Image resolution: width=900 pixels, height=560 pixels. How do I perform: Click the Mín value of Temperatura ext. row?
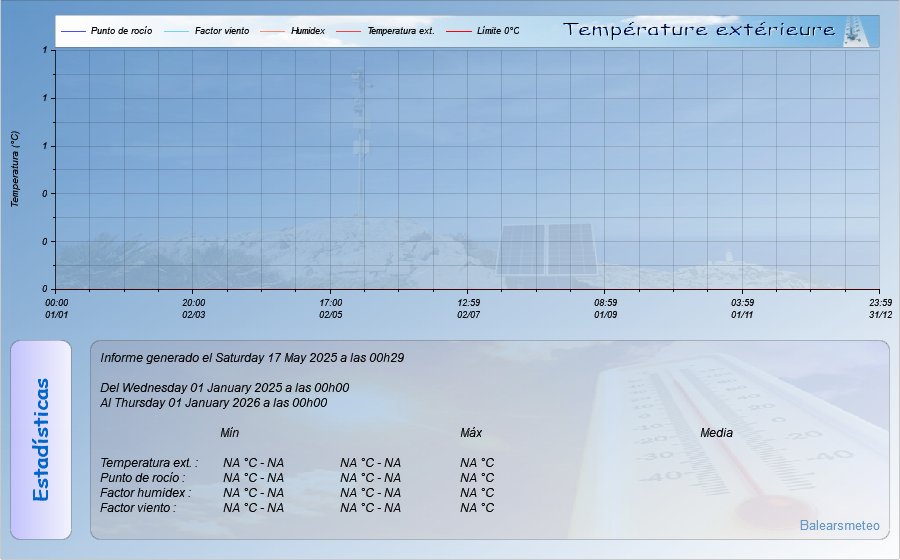(254, 462)
